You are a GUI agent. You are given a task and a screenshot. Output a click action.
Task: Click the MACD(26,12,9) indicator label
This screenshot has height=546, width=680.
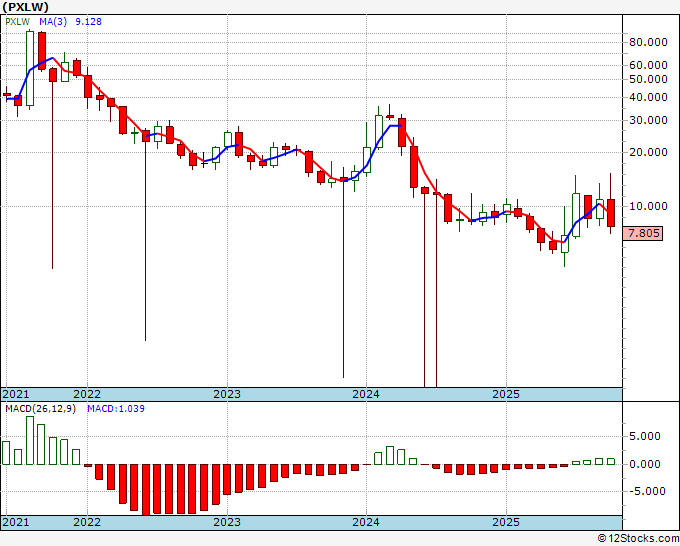coord(40,409)
